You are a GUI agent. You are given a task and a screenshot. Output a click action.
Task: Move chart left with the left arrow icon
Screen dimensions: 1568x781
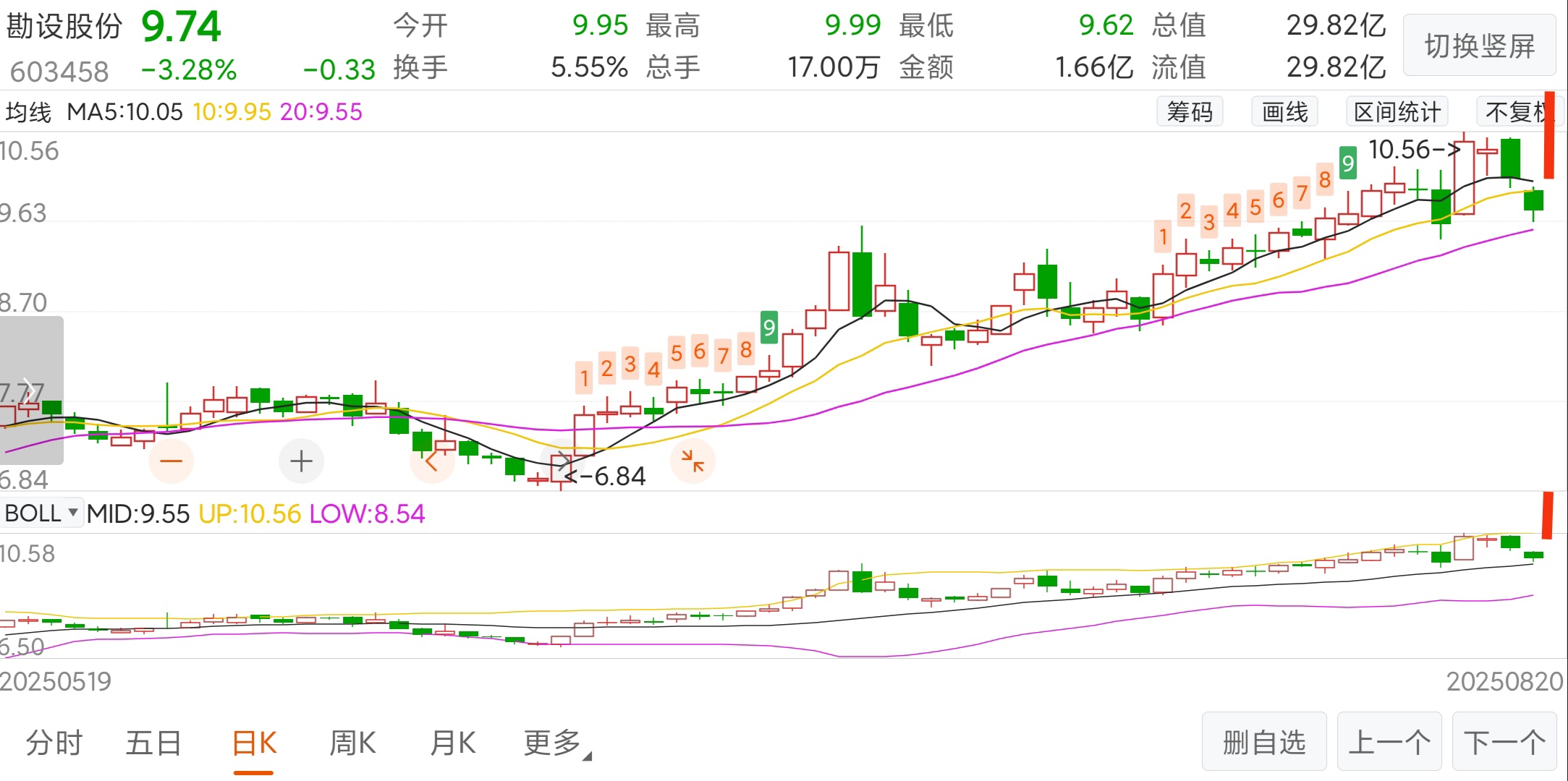click(432, 461)
